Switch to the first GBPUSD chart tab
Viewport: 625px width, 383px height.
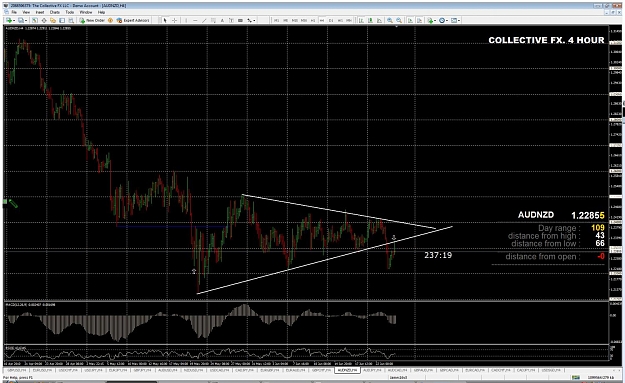point(16,370)
